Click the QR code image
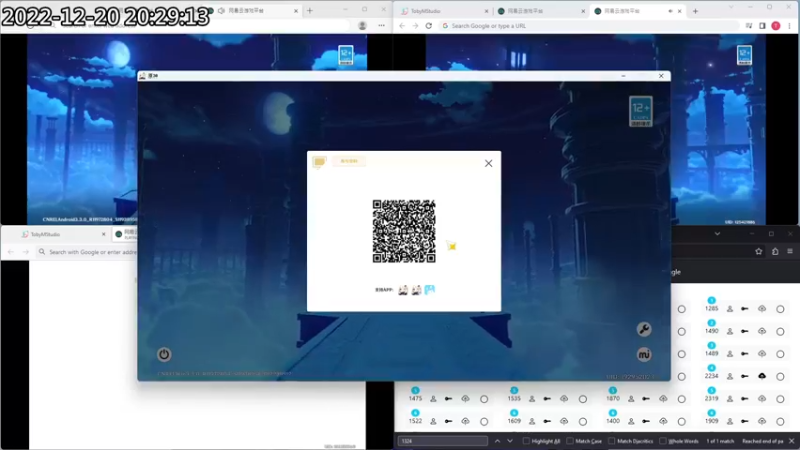The image size is (800, 450). [404, 231]
